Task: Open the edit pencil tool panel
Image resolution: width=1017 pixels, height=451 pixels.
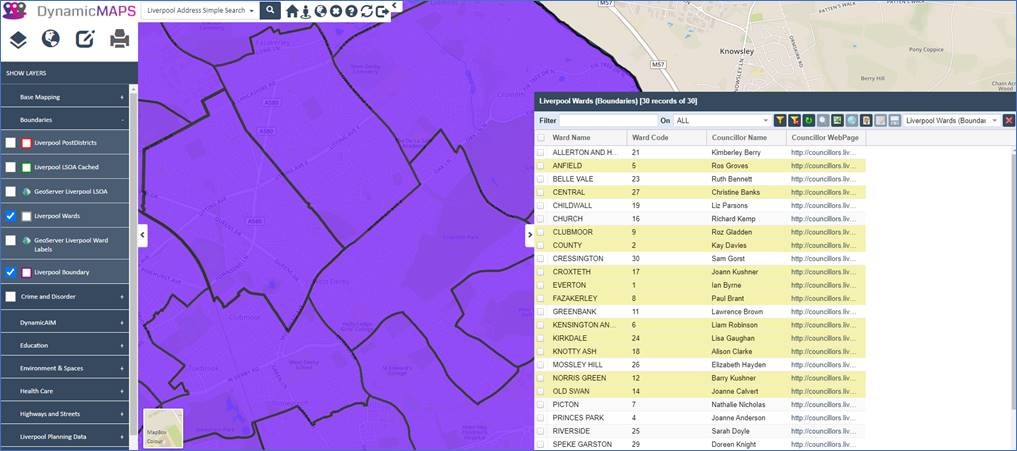Action: click(85, 40)
